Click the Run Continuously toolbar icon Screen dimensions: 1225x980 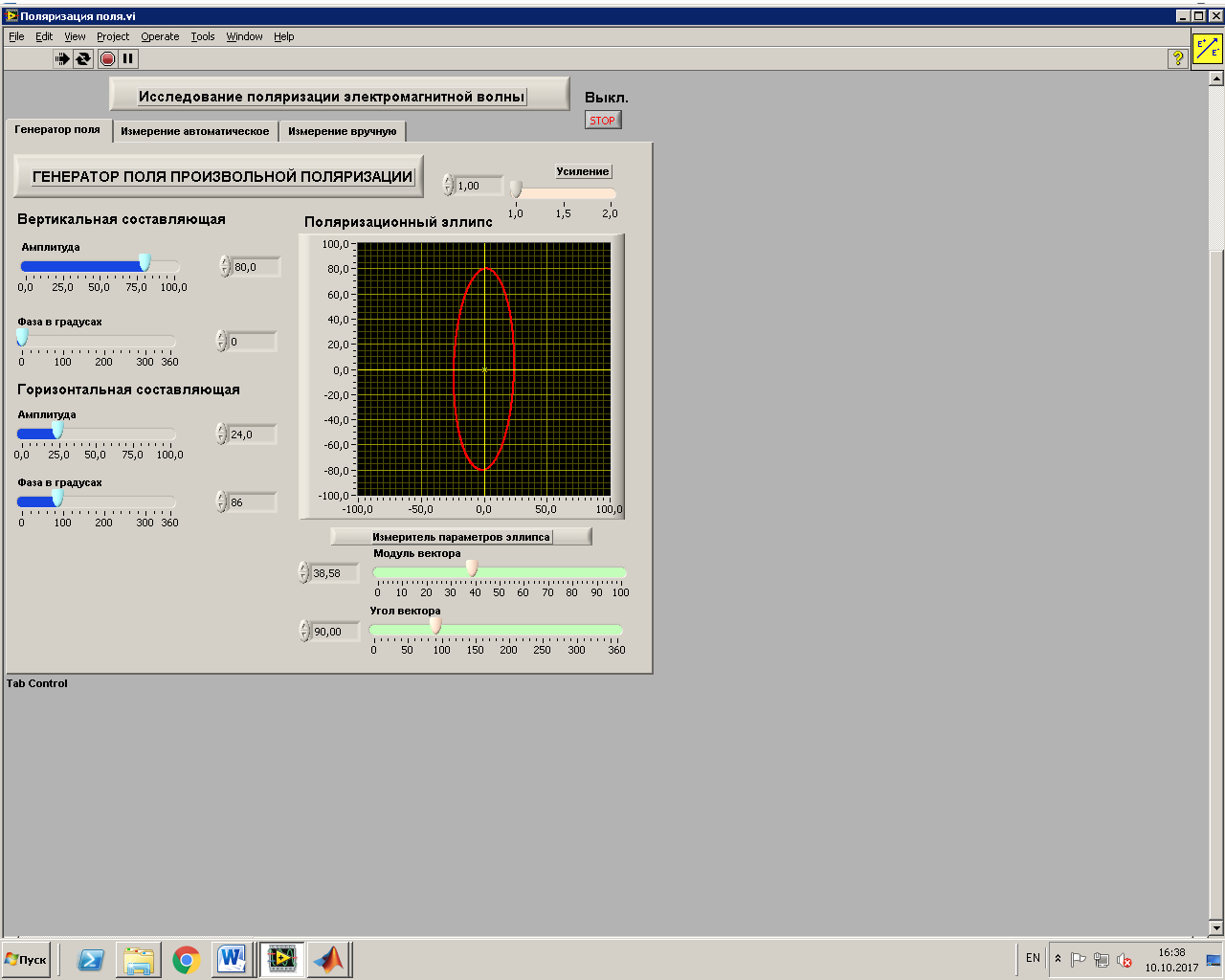83,58
